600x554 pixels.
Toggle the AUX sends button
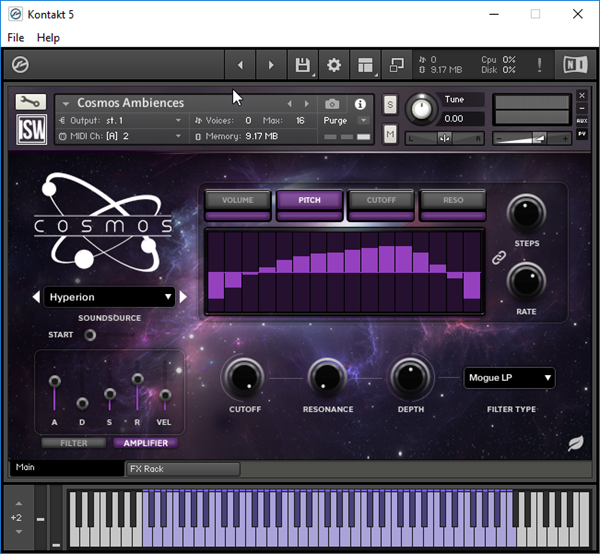[582, 121]
